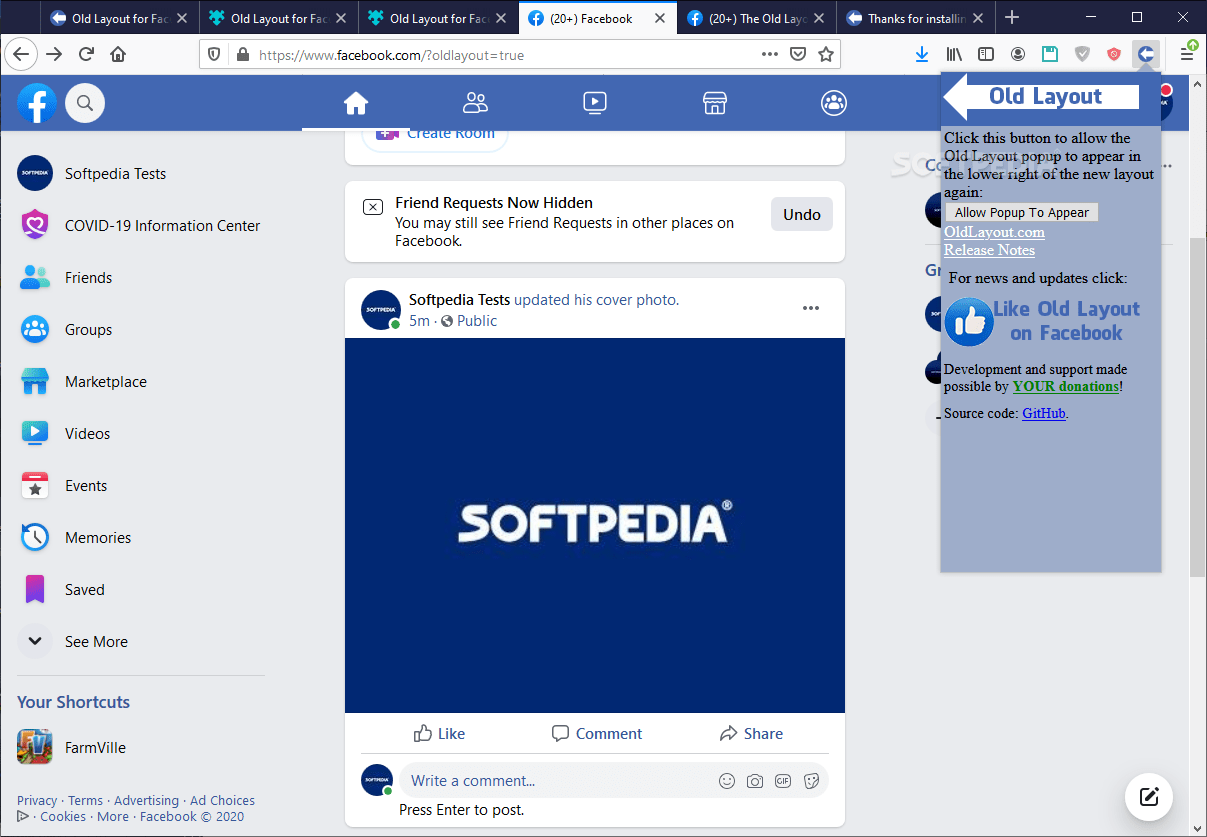
Task: Insert a GIF in the comment box
Action: tap(783, 780)
